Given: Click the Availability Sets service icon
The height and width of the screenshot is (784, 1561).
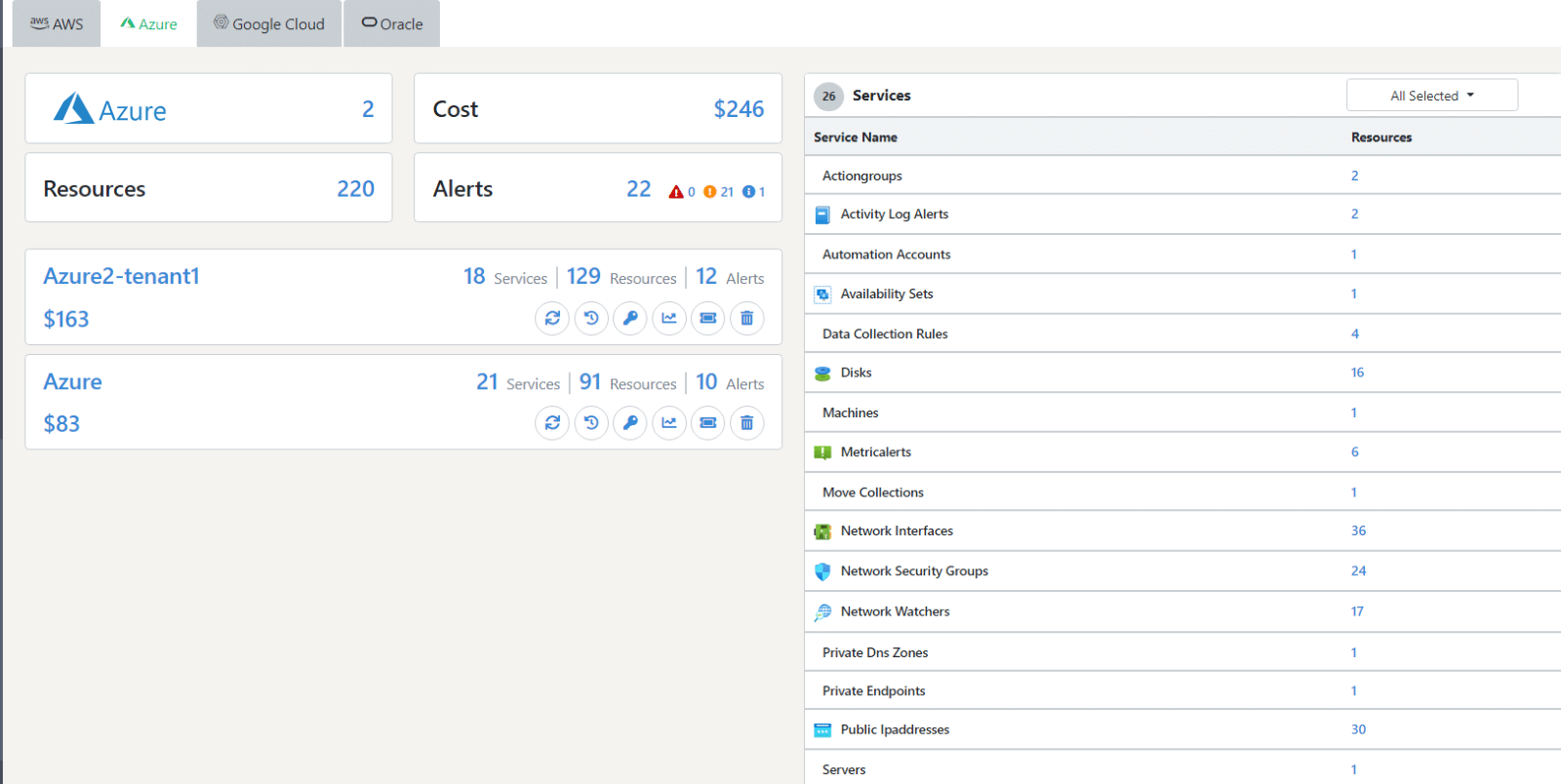Looking at the screenshot, I should coord(822,294).
